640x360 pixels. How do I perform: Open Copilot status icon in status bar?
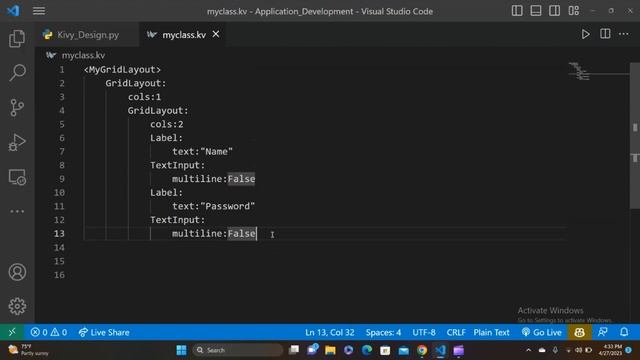click(579, 332)
